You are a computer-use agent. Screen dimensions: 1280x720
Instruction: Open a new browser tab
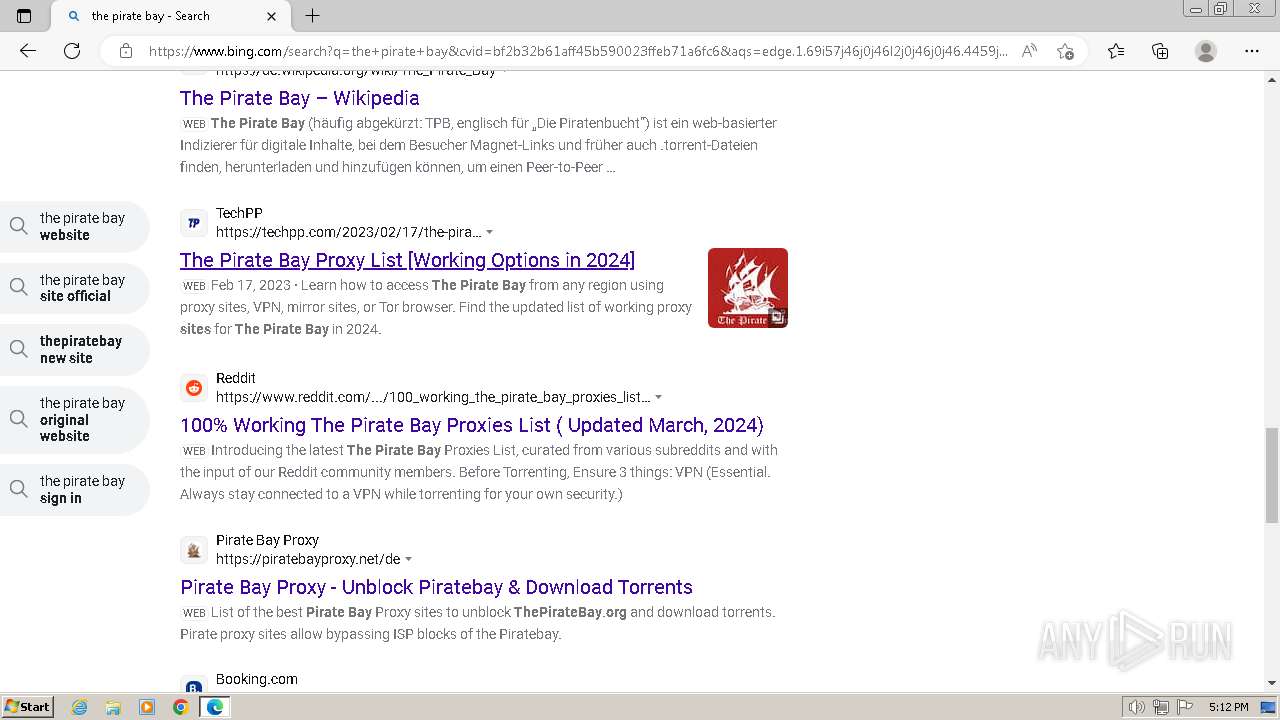pyautogui.click(x=312, y=16)
